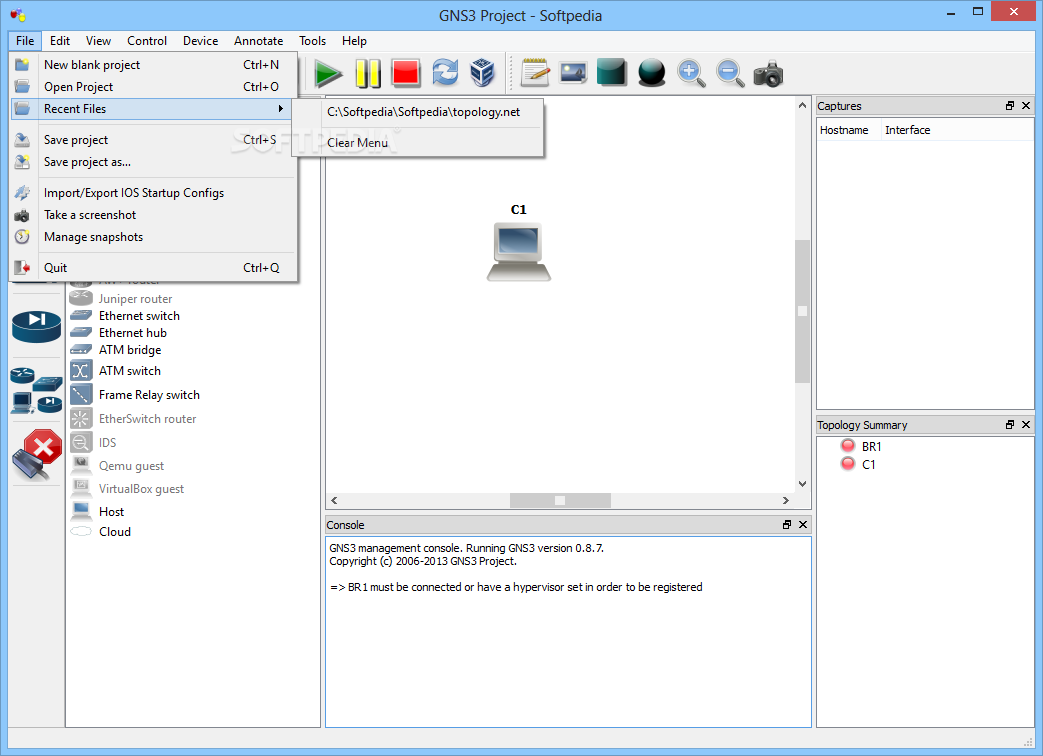Undock the Topology Summary panel
This screenshot has width=1043, height=756.
tap(1010, 424)
